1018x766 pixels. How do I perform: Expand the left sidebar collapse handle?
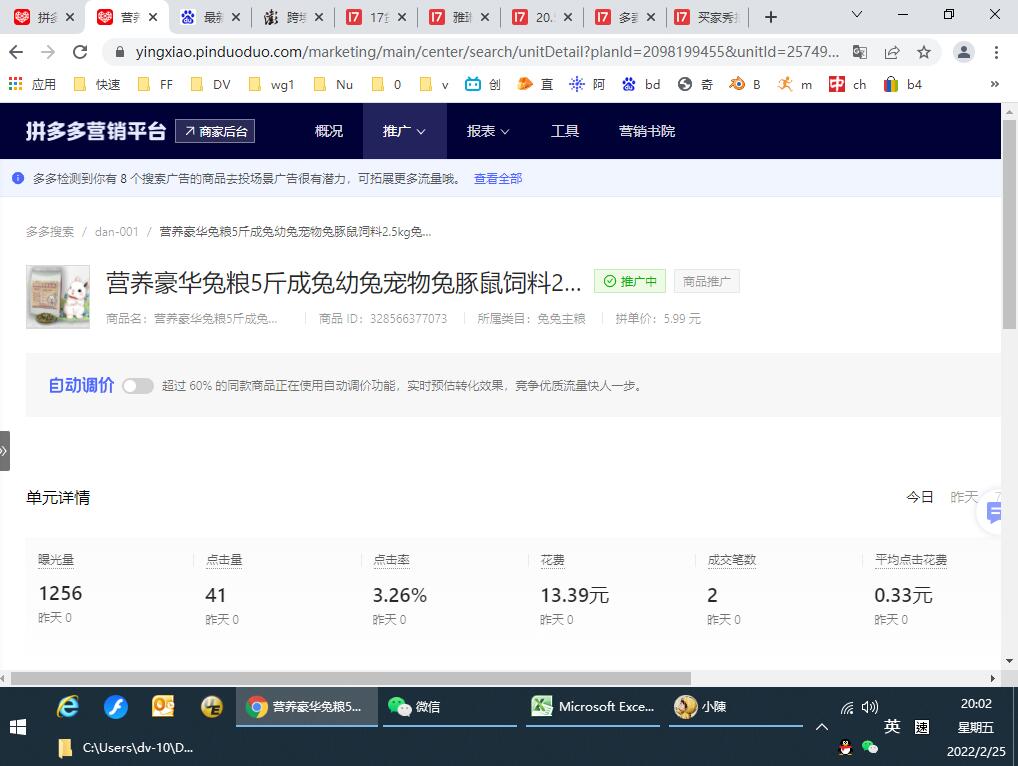(x=4, y=451)
